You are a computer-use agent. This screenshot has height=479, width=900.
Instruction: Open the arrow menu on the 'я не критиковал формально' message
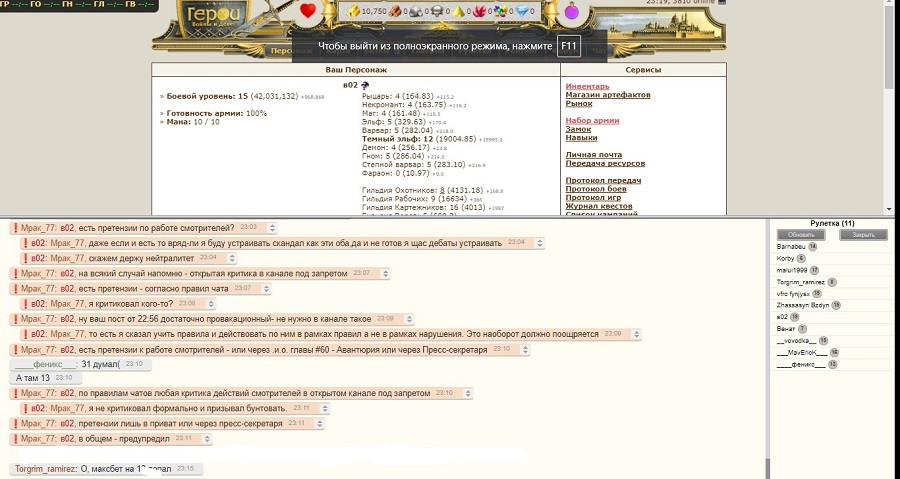(324, 408)
